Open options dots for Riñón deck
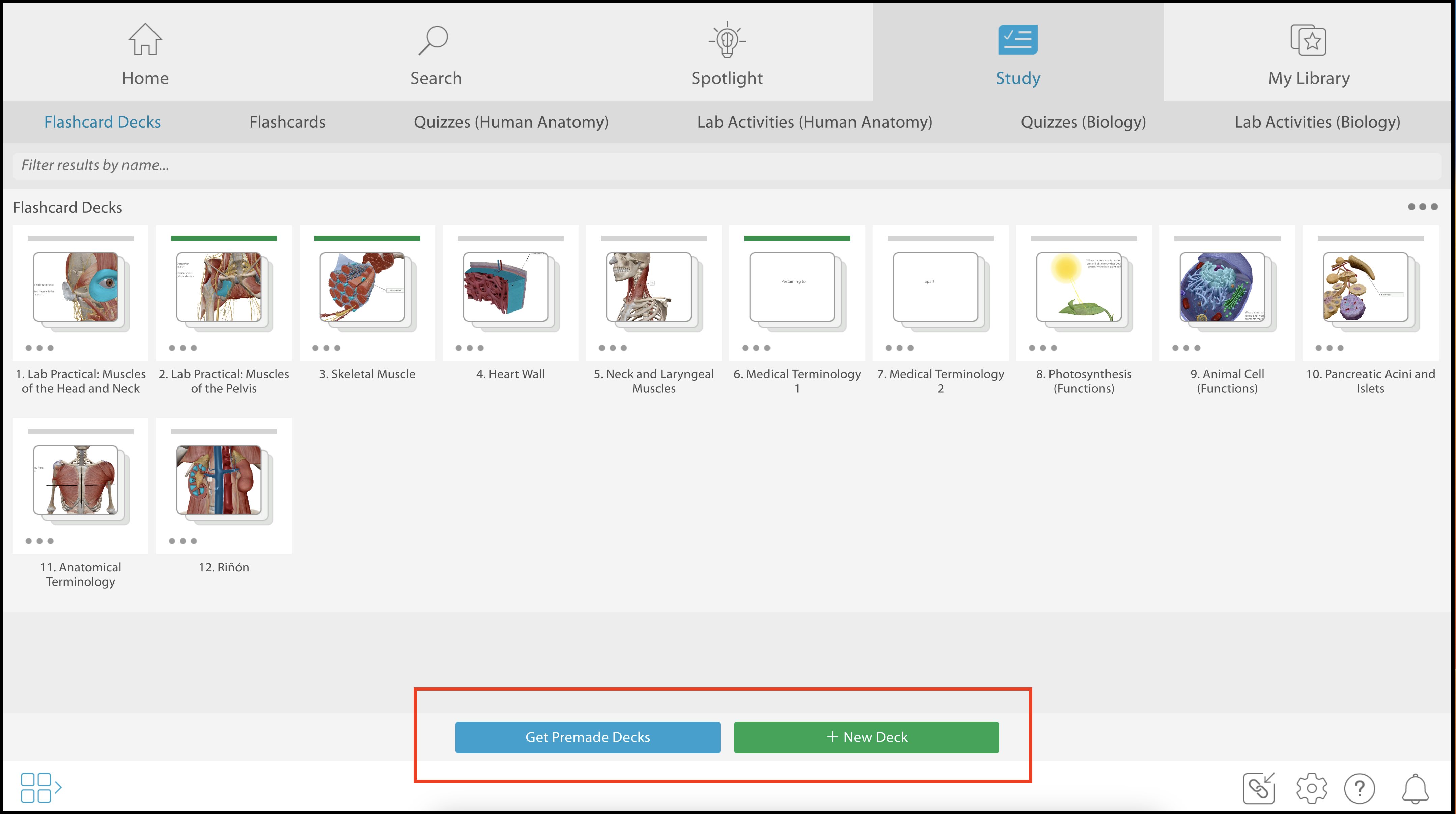1456x814 pixels. [183, 541]
